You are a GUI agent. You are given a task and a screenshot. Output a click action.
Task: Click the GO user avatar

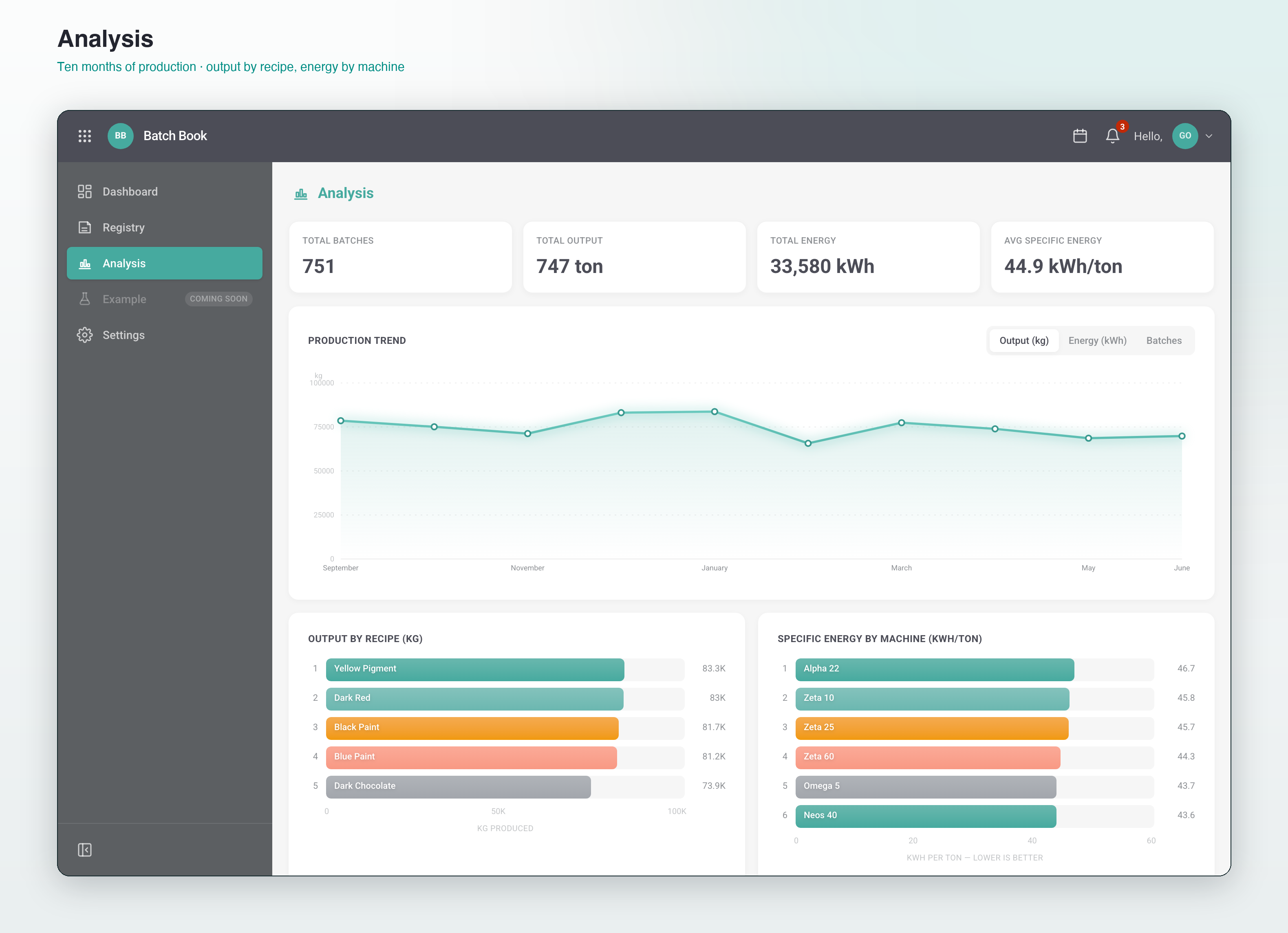coord(1184,136)
